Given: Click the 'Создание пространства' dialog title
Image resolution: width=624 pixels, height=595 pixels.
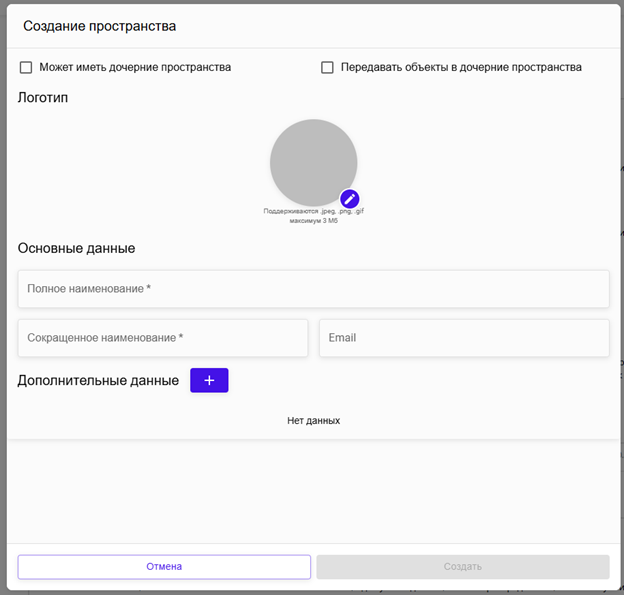Looking at the screenshot, I should pos(99,26).
